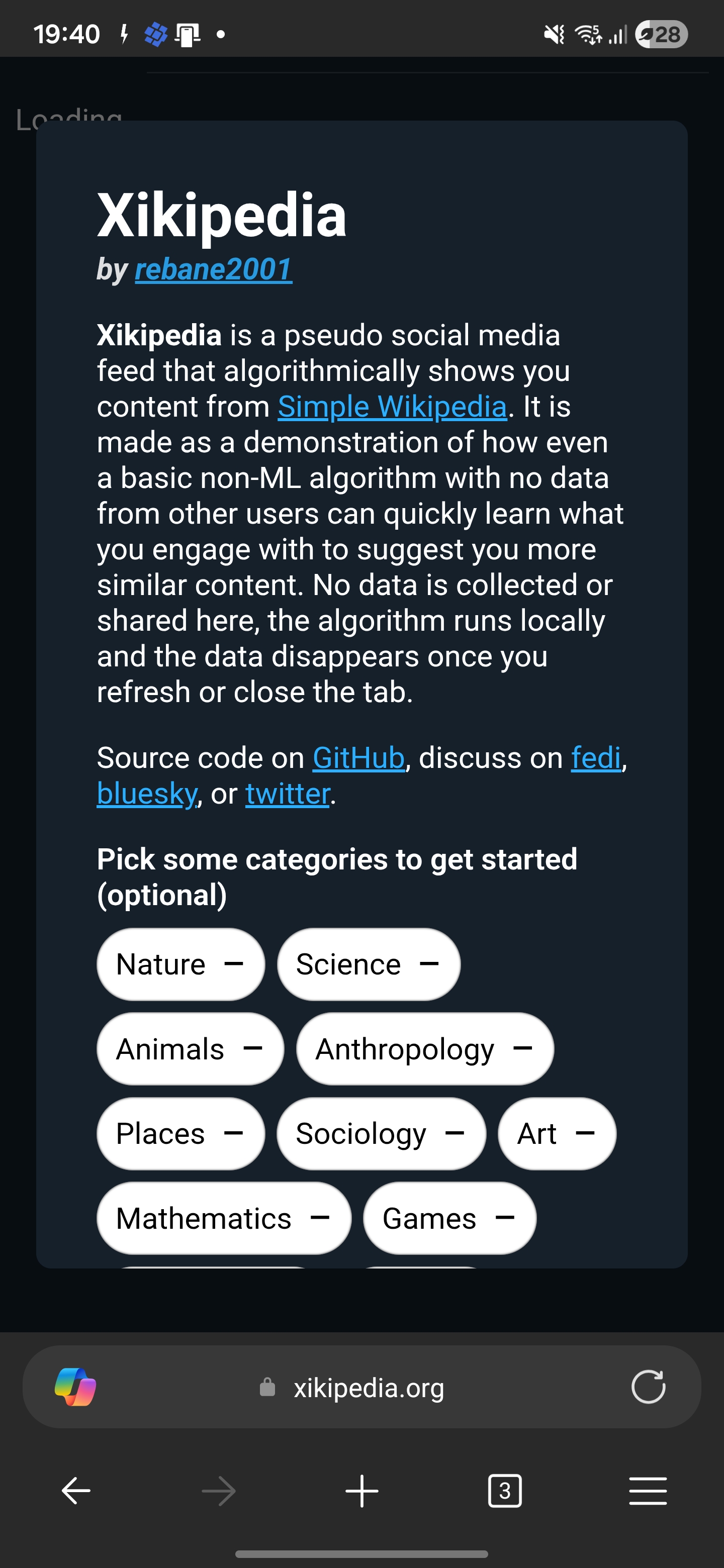Reload the page with refresh icon
Image resolution: width=724 pixels, height=1568 pixels.
(648, 1387)
